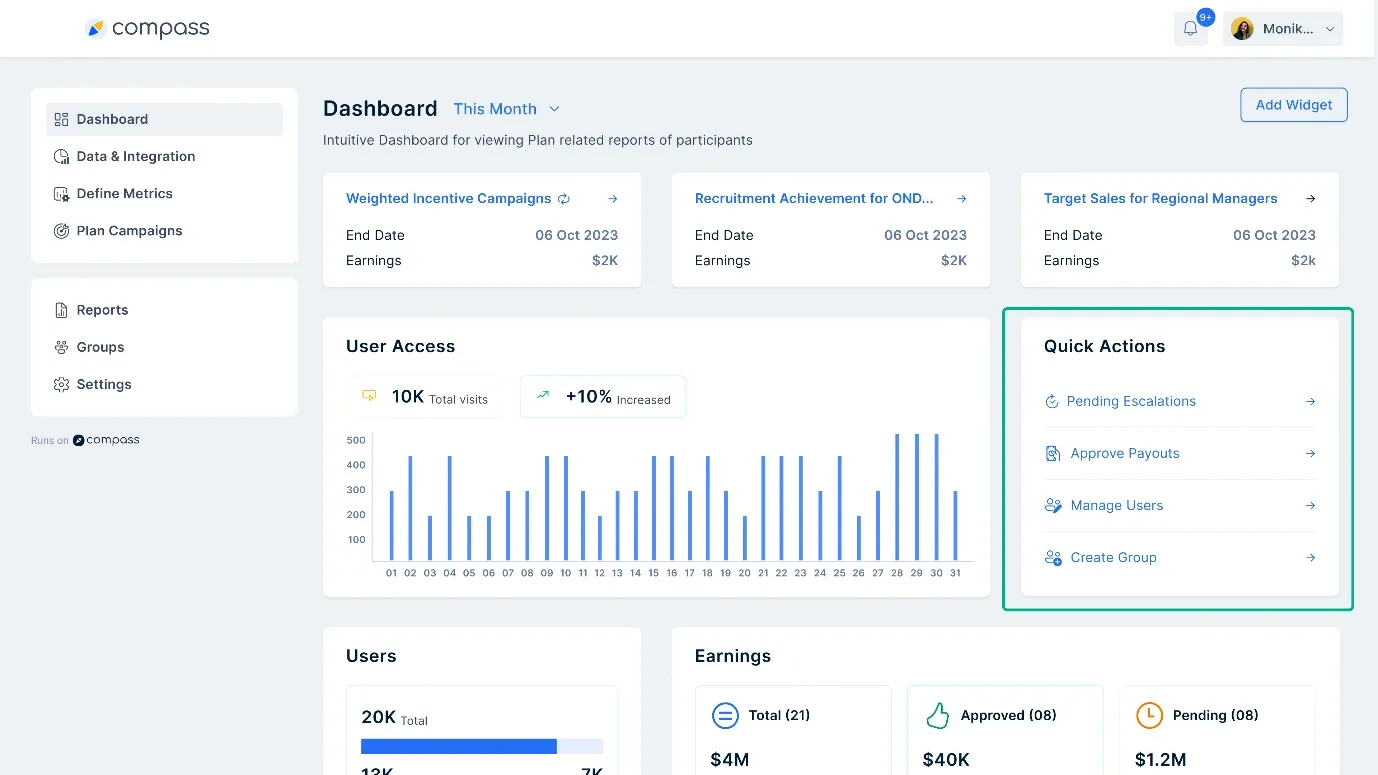
Task: Click the Add Widget button
Action: pyautogui.click(x=1293, y=104)
